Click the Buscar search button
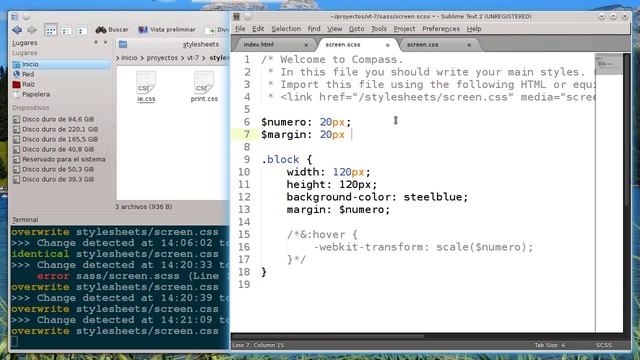Image resolution: width=640 pixels, height=360 pixels. (112, 30)
